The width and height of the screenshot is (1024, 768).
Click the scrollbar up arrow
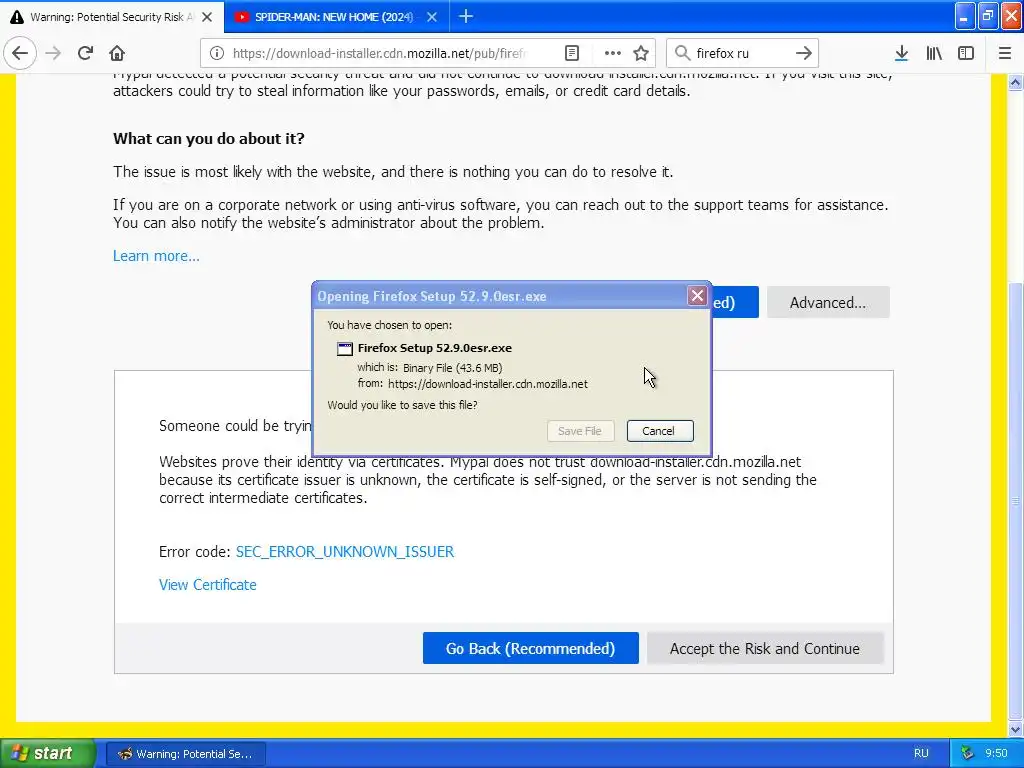[x=1016, y=83]
